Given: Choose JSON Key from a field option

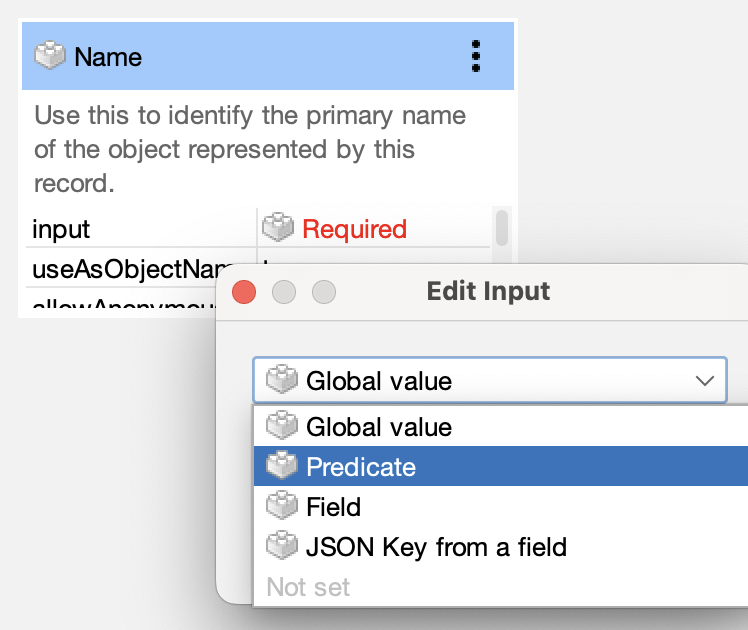Looking at the screenshot, I should click(500, 547).
